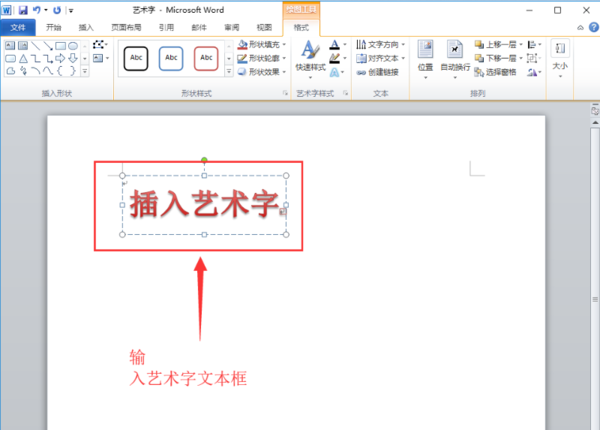
Task: Switch to the Insert (插入) tab
Action: click(86, 28)
